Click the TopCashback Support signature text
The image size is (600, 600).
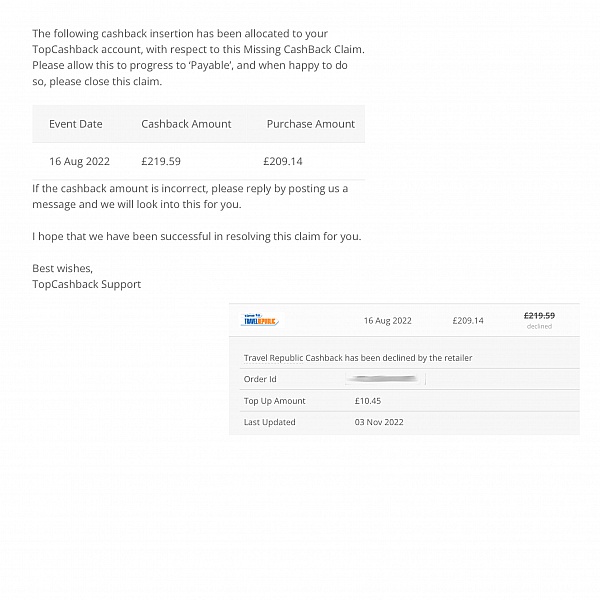(87, 284)
